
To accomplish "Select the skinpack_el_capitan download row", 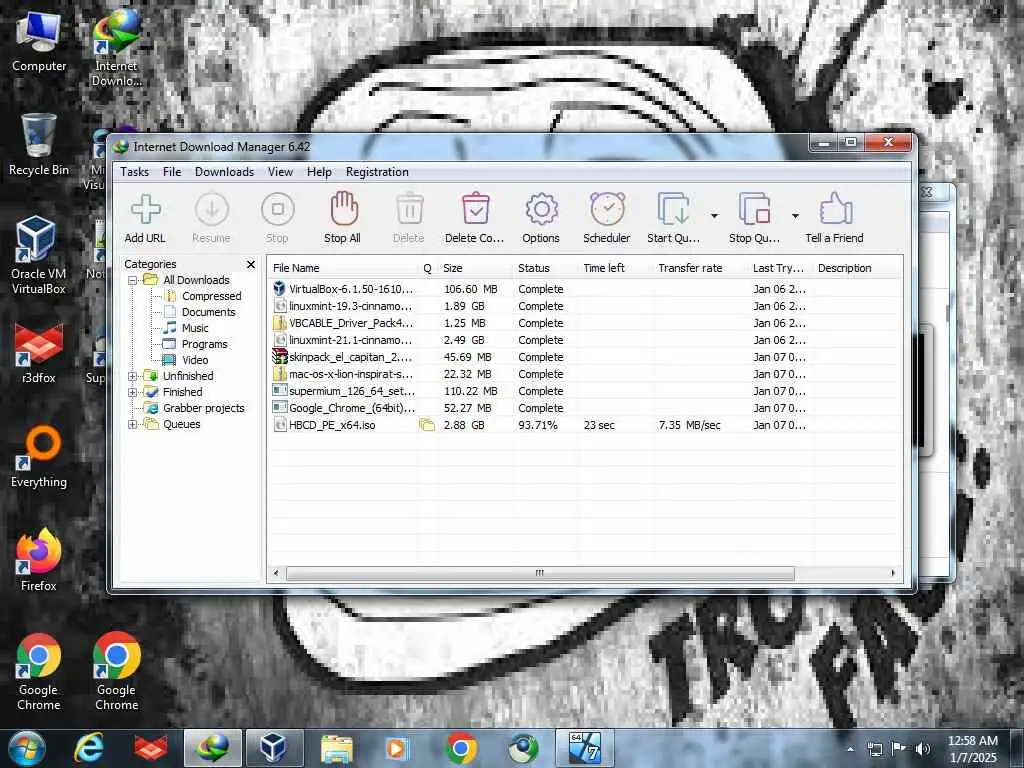I will (x=584, y=357).
